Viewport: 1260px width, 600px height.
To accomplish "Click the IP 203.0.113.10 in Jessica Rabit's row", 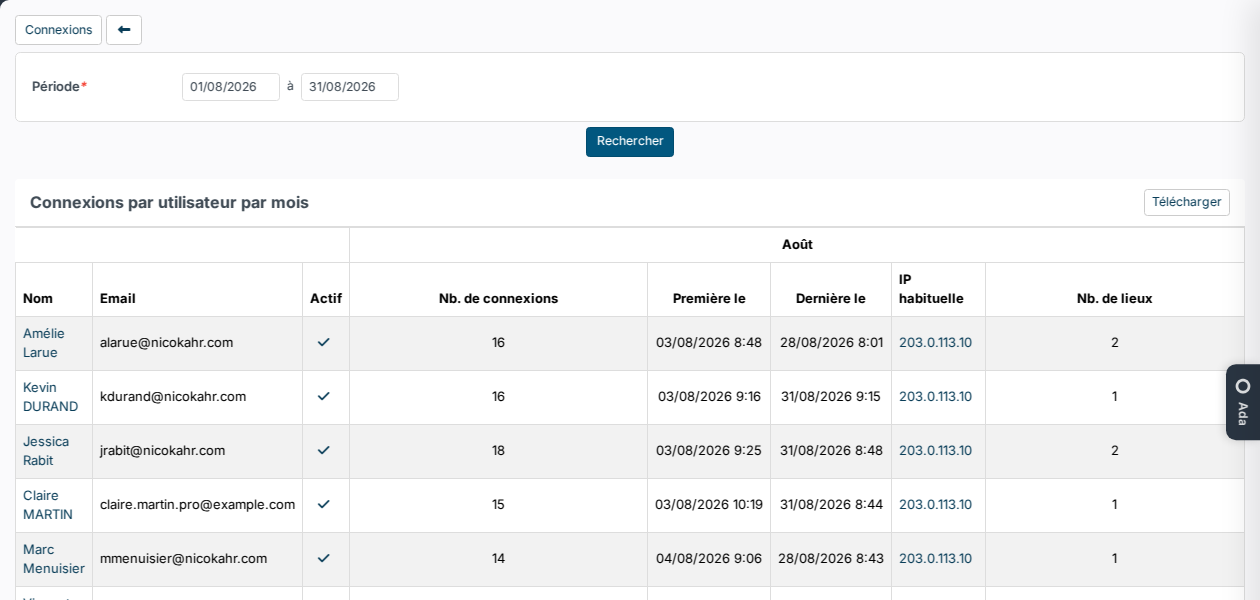I will tap(935, 450).
